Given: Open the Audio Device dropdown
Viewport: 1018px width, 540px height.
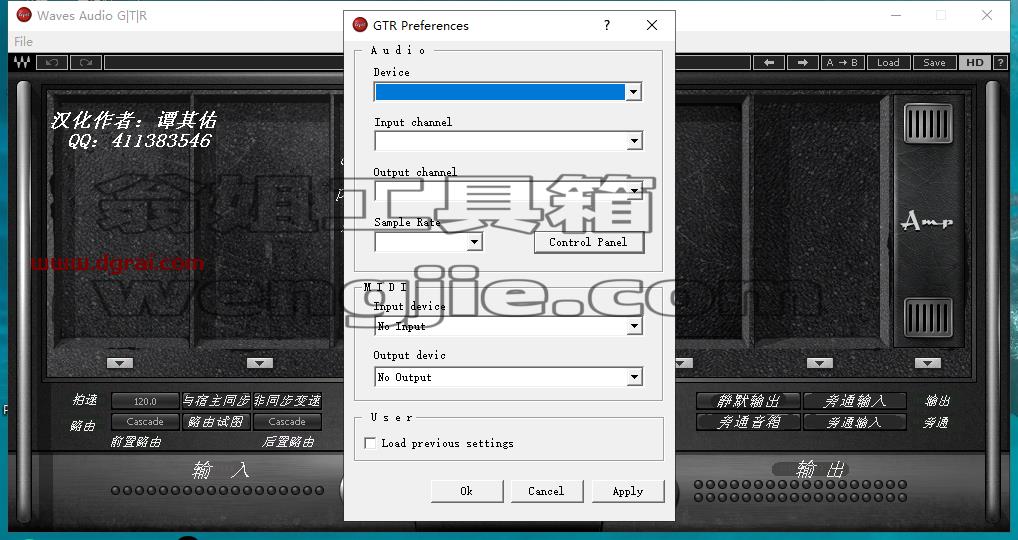Looking at the screenshot, I should 634,92.
